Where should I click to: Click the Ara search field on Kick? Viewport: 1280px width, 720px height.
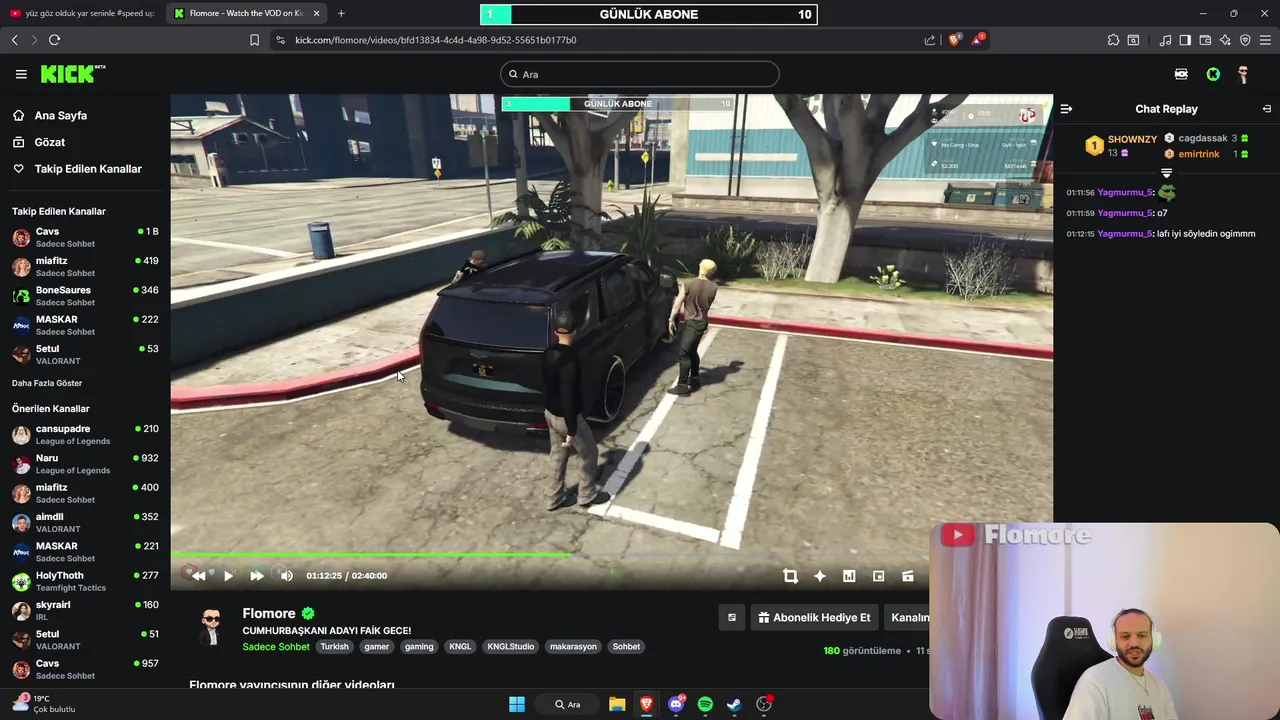coord(640,74)
